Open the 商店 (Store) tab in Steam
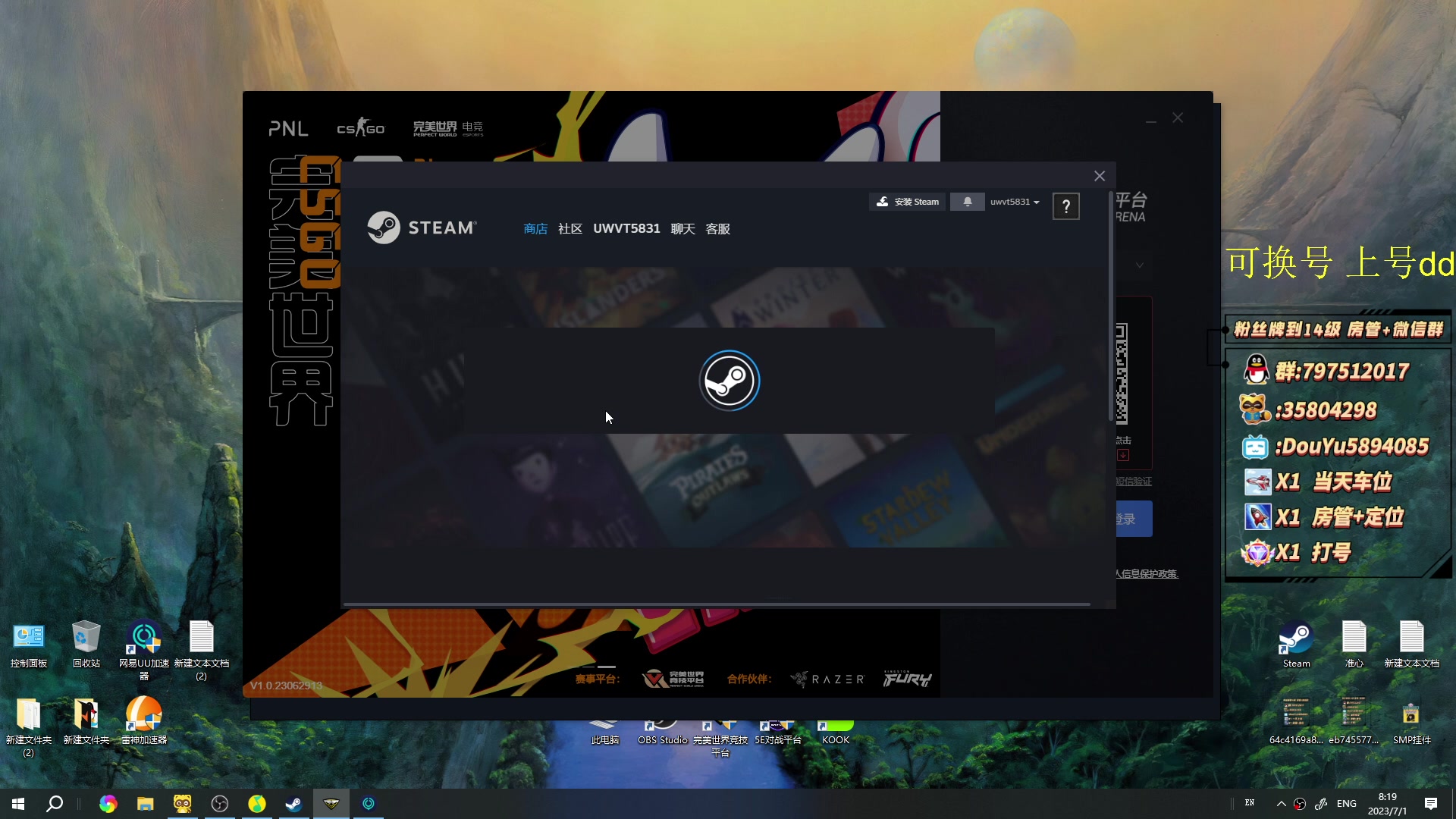Screen dimensions: 1456x819 (535, 229)
